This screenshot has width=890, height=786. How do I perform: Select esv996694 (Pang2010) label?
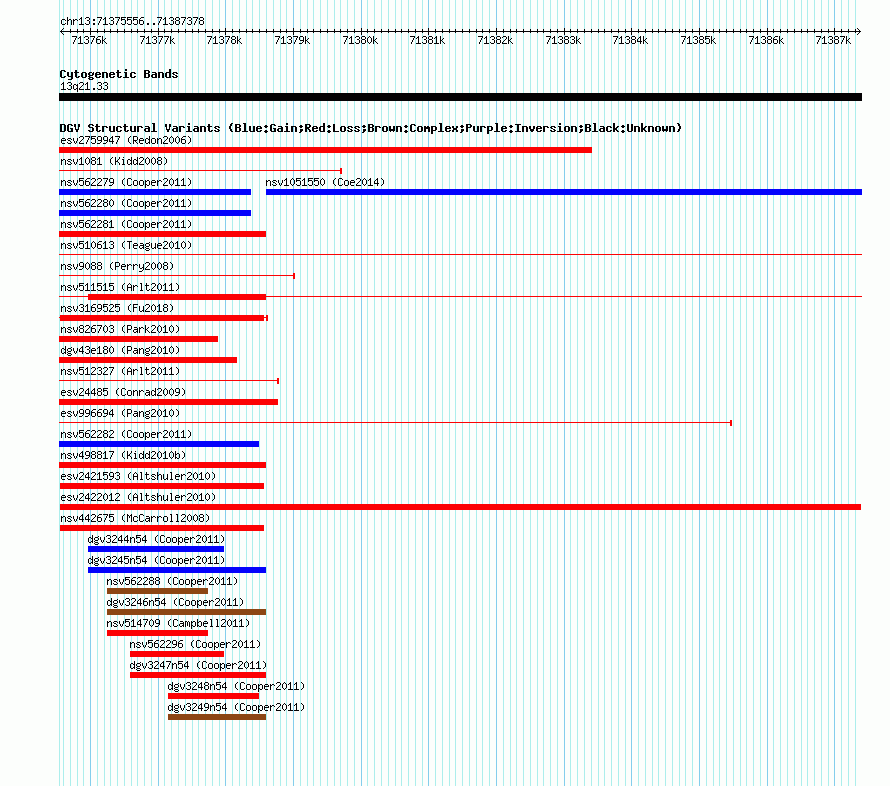(x=120, y=413)
